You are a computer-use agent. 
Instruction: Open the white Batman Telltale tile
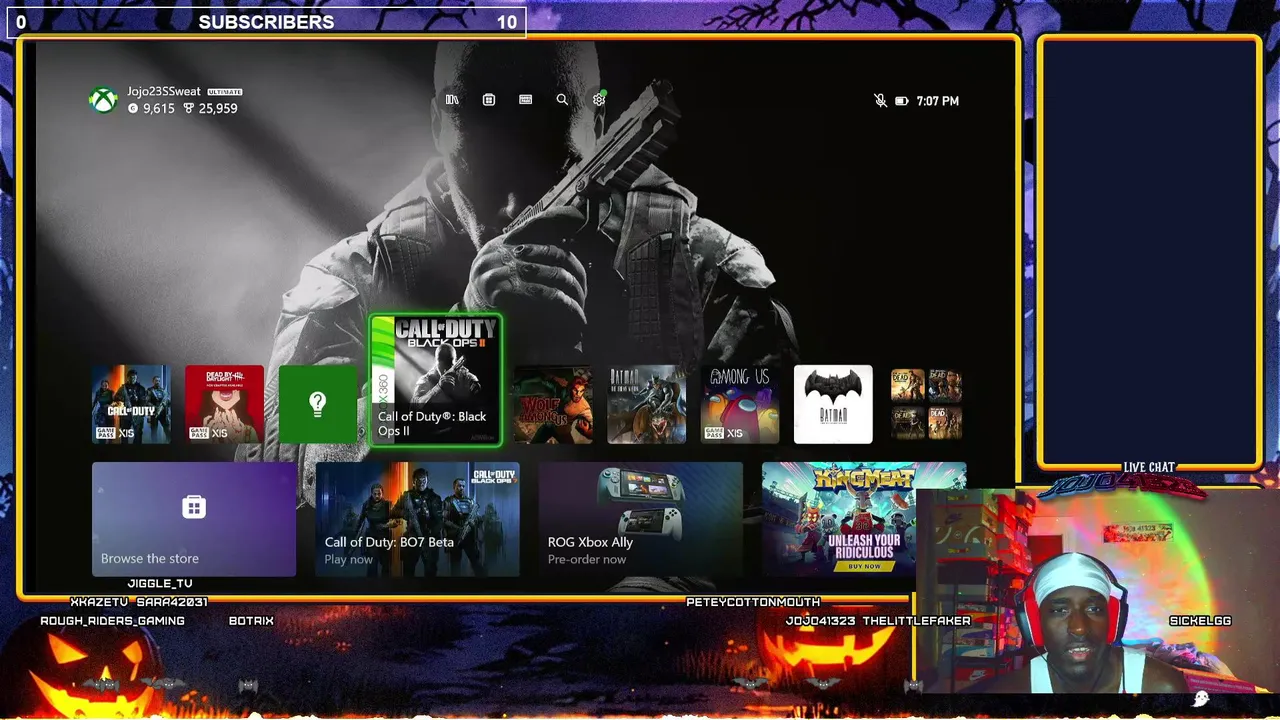point(833,404)
